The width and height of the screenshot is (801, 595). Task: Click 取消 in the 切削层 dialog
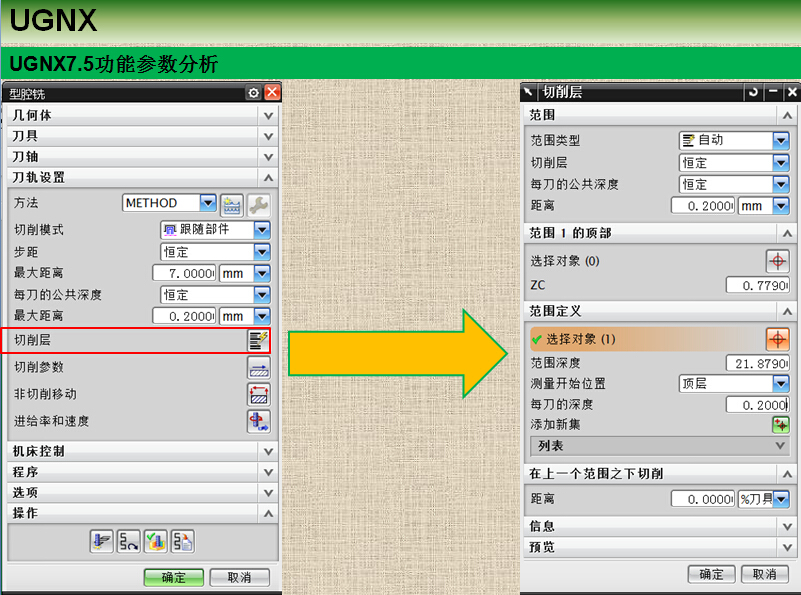click(x=765, y=574)
